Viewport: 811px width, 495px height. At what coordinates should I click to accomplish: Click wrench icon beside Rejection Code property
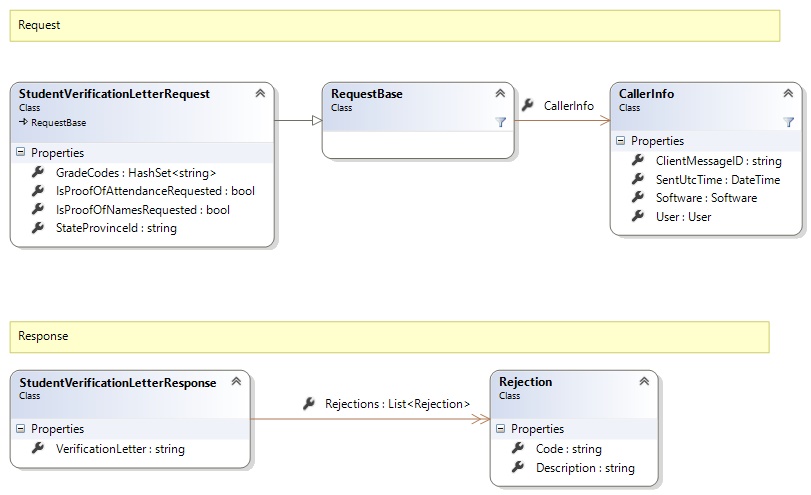[x=517, y=449]
